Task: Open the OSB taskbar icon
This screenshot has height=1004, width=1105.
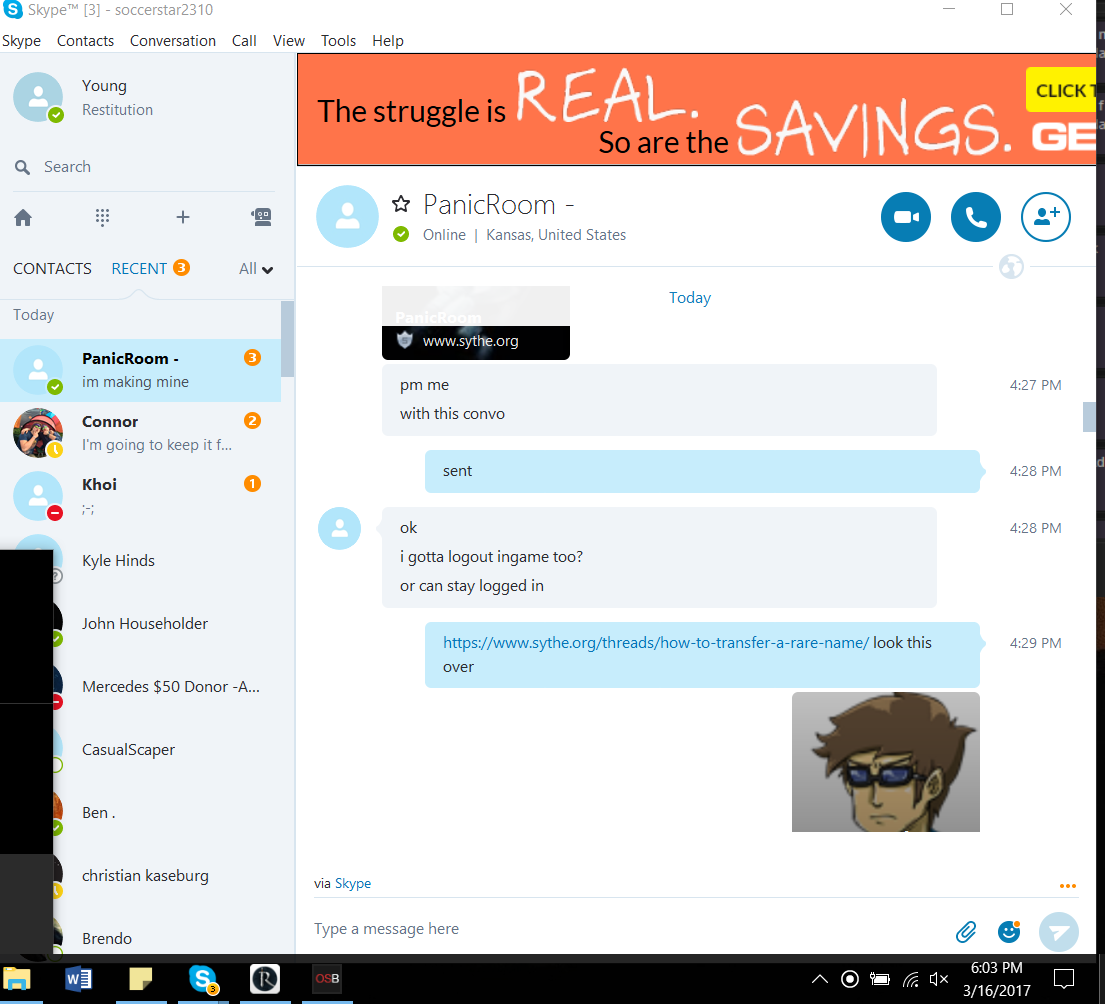Action: tap(327, 979)
